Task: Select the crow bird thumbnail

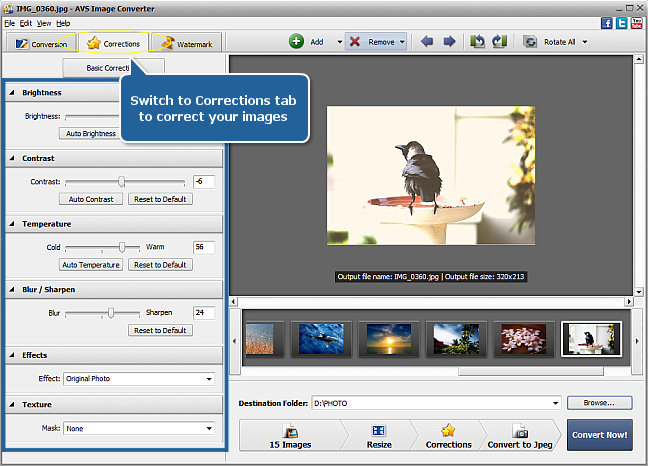Action: (x=591, y=339)
